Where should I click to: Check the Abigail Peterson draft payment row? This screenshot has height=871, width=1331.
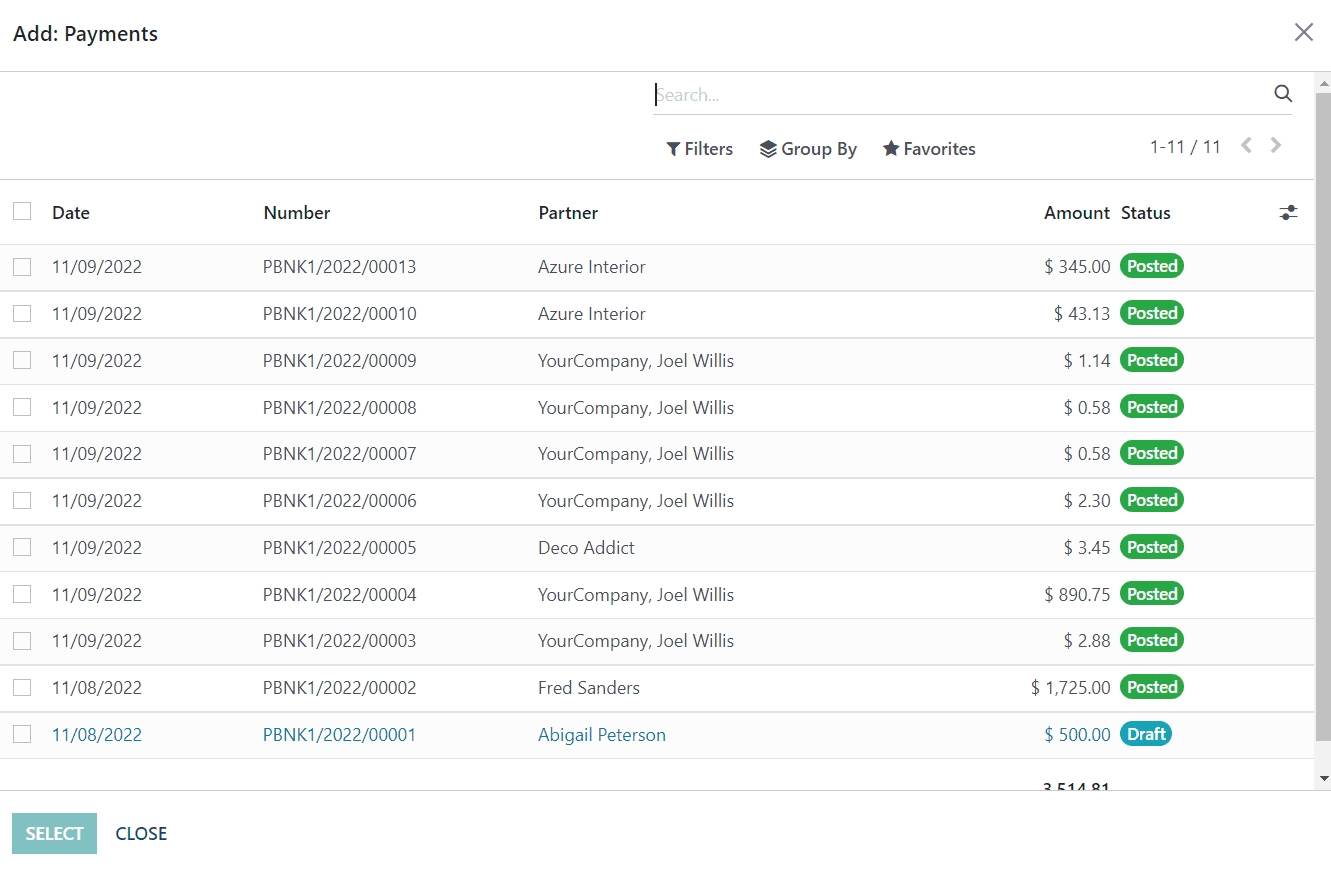(22, 735)
